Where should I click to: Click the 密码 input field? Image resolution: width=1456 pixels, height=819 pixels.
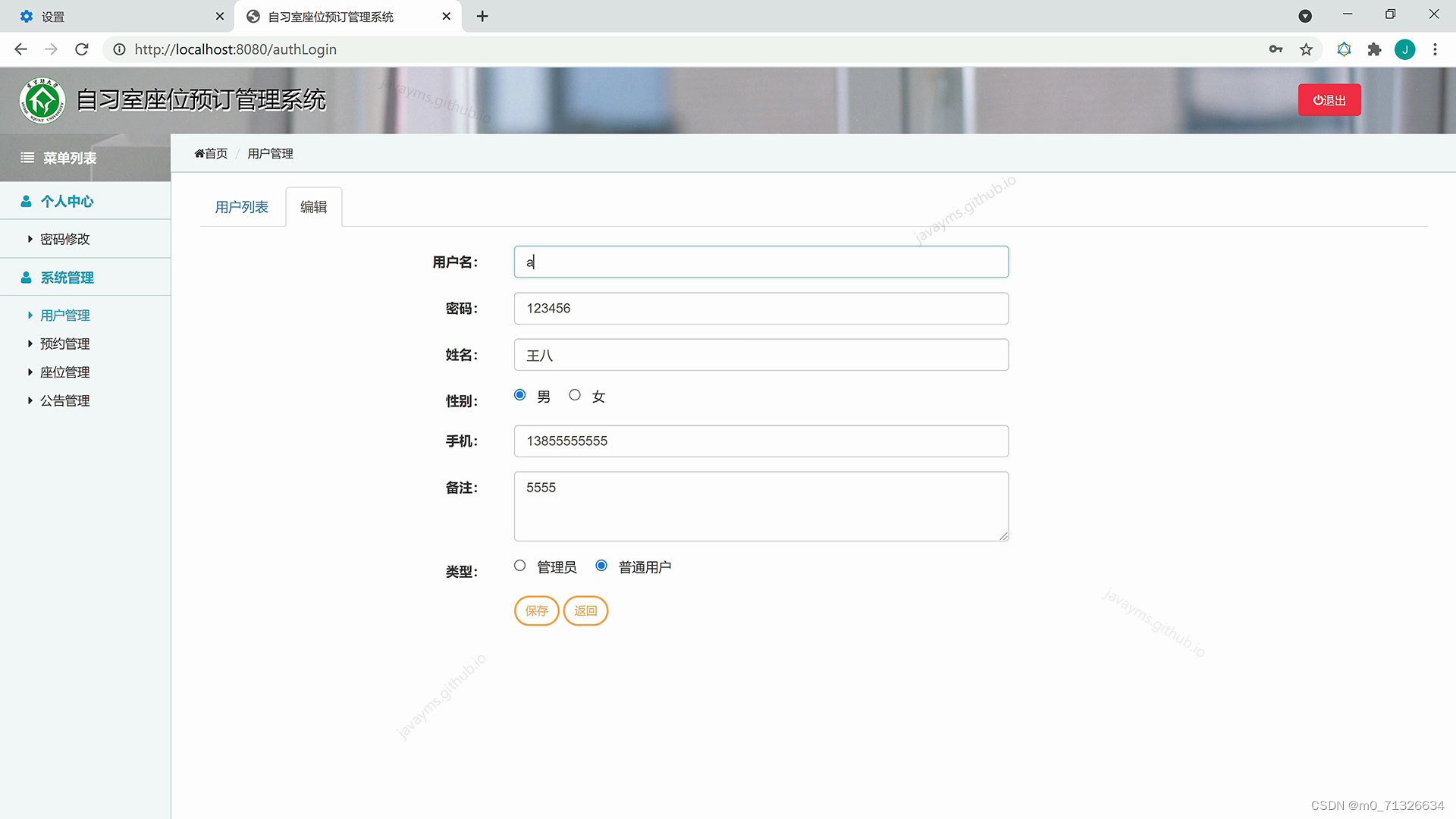click(x=761, y=309)
